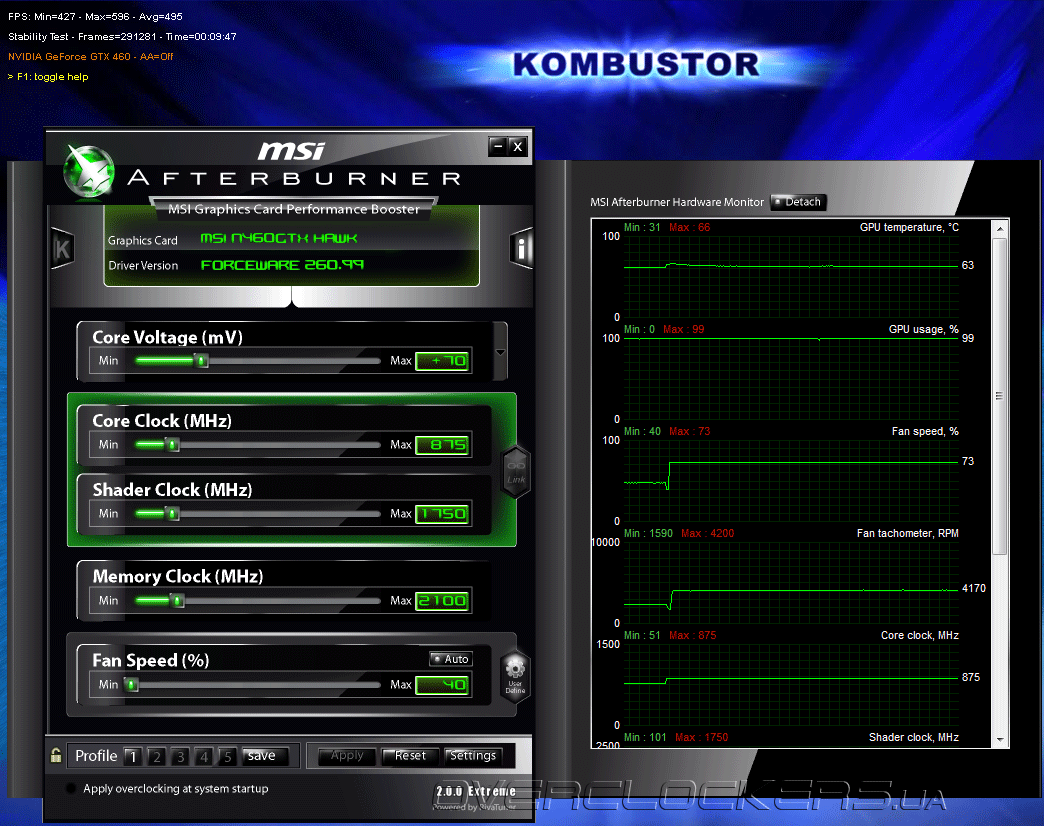Click the 'F1: toggle help' text in Kombustor

point(53,77)
